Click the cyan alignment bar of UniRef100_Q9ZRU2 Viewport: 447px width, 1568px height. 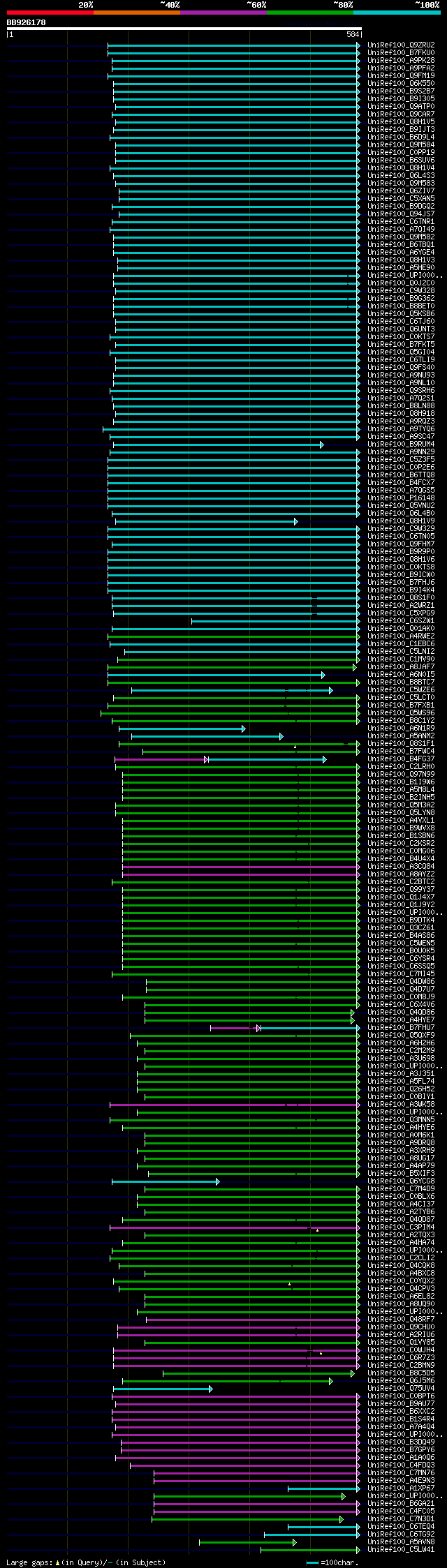(234, 45)
